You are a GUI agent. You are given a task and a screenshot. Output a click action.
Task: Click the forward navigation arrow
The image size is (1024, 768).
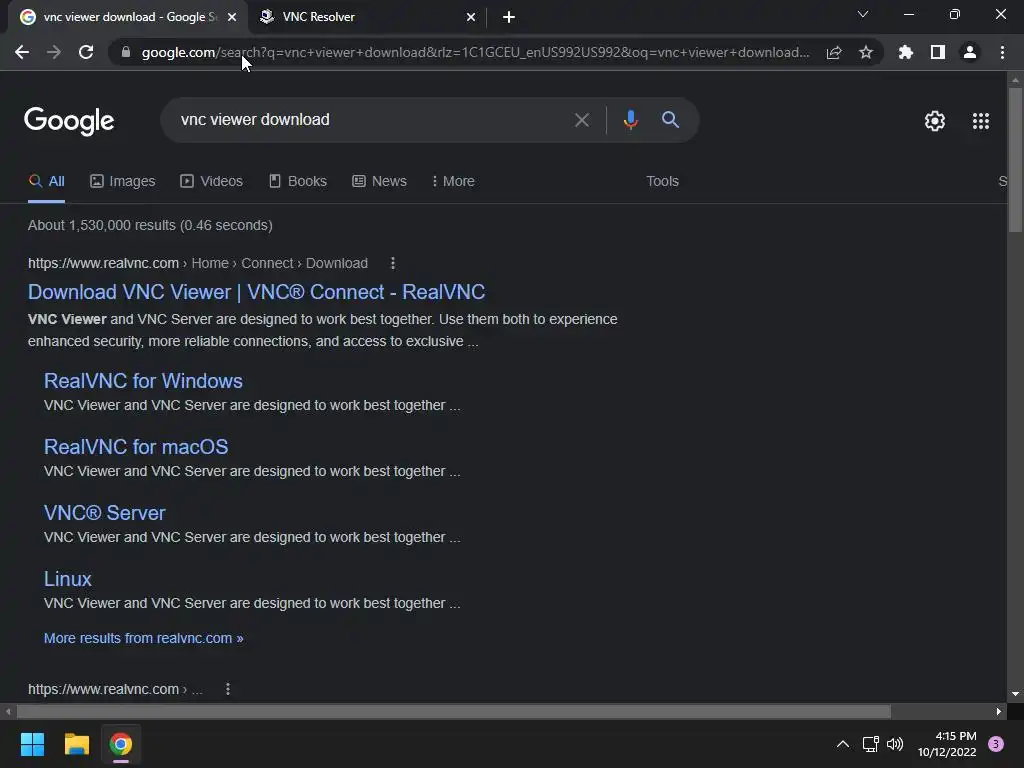54,52
